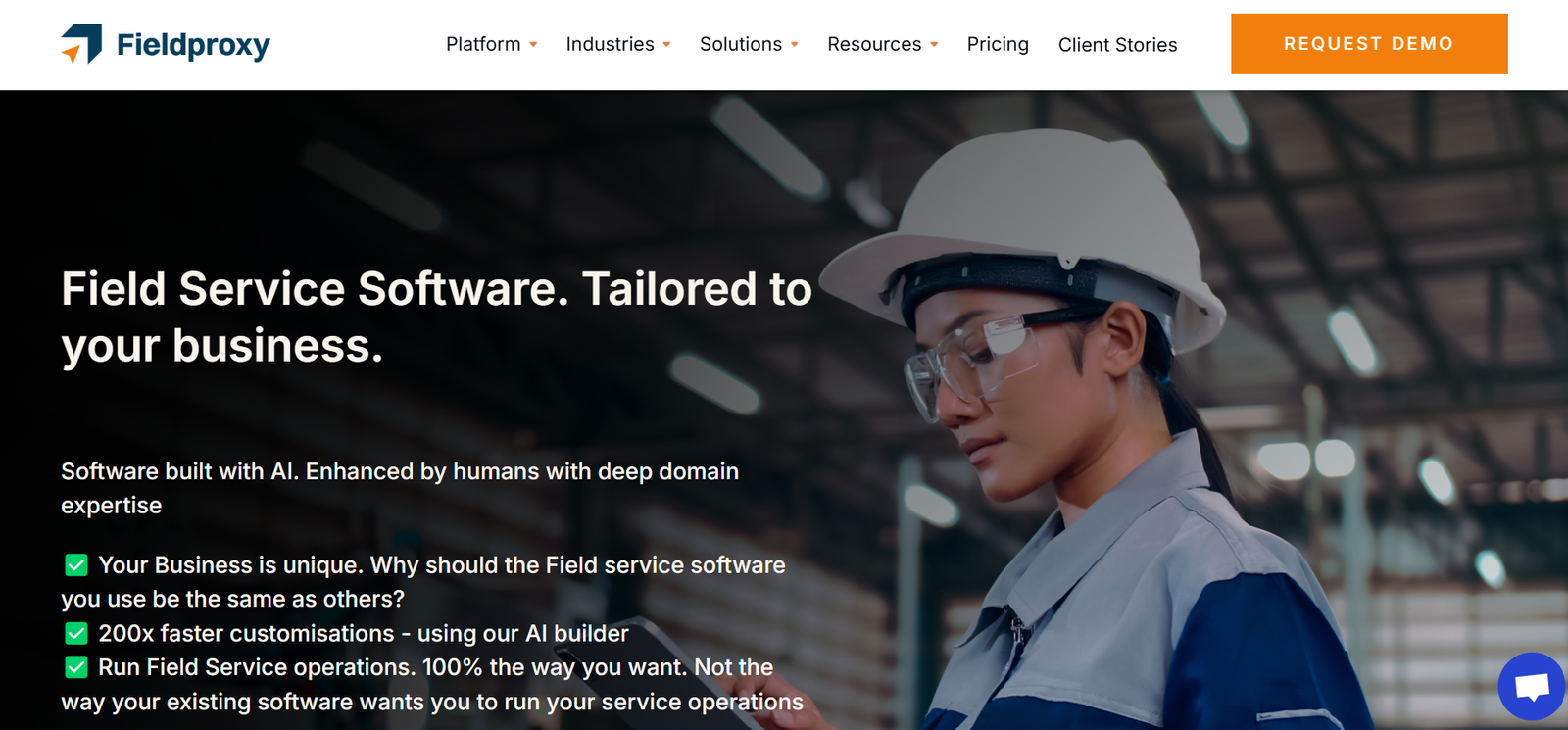The width and height of the screenshot is (1568, 730).
Task: Go to the Pricing page
Action: (998, 44)
